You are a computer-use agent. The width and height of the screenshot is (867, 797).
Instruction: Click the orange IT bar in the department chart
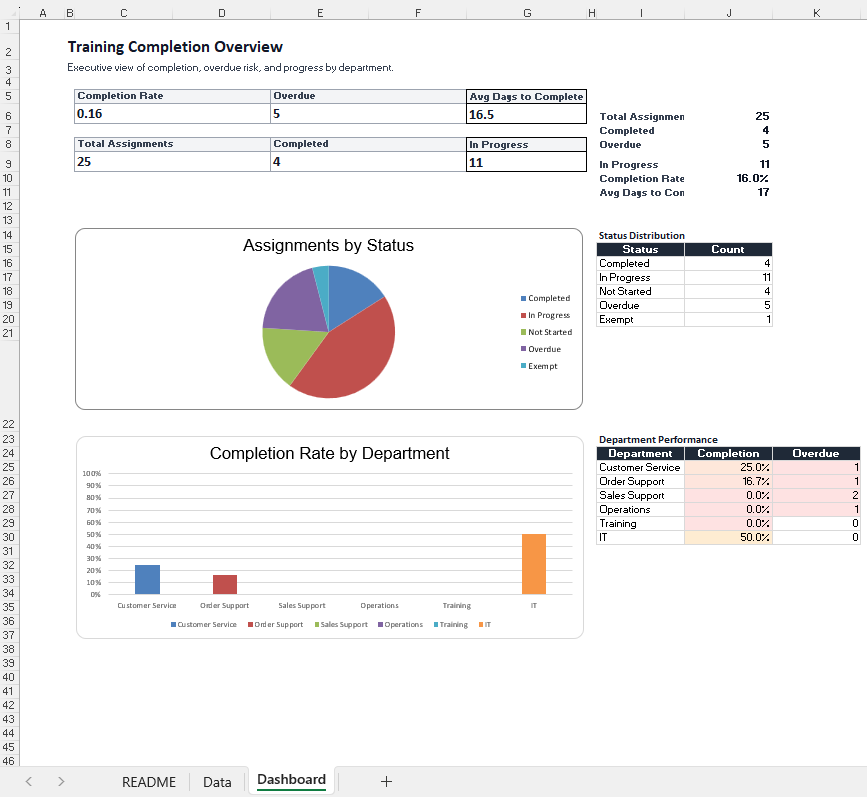coord(534,565)
